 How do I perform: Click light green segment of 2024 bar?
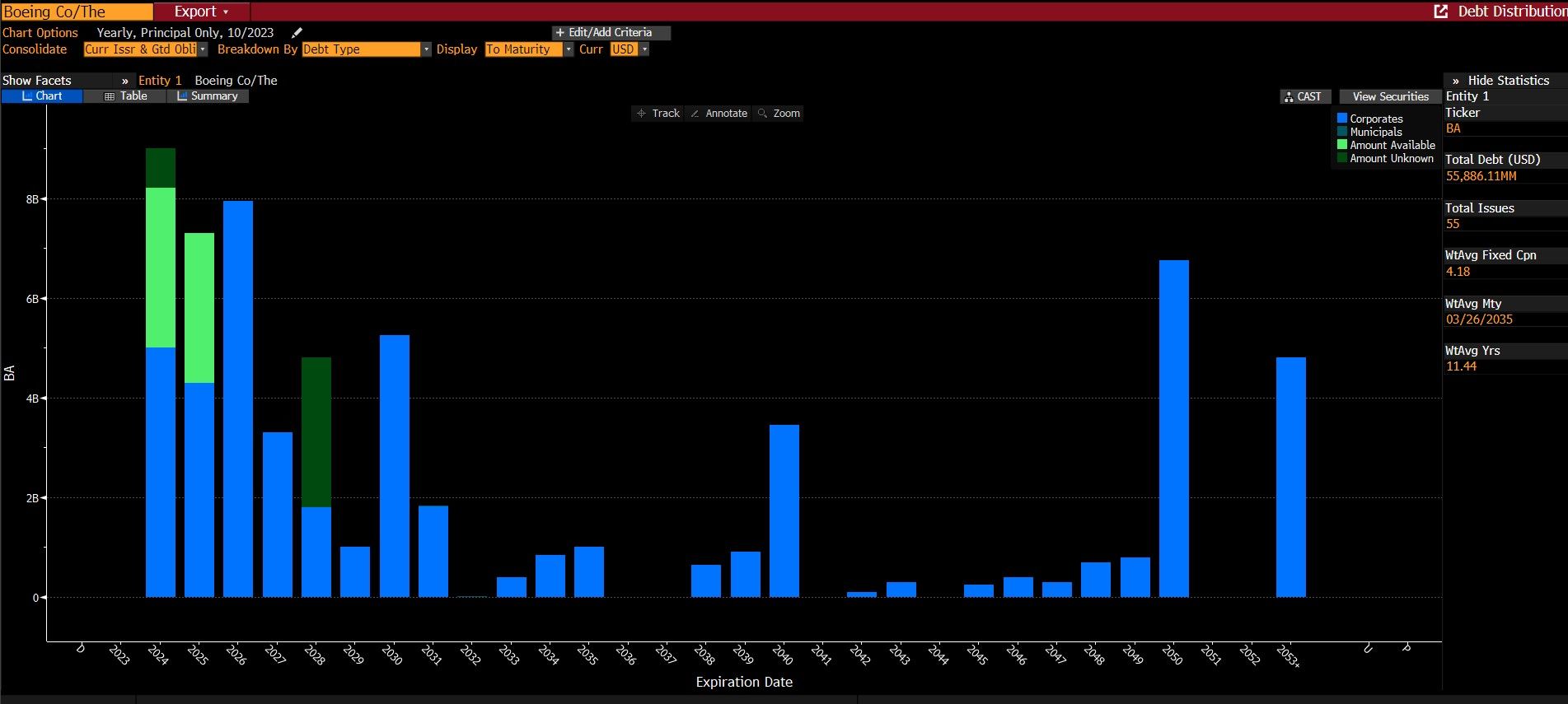[161, 268]
